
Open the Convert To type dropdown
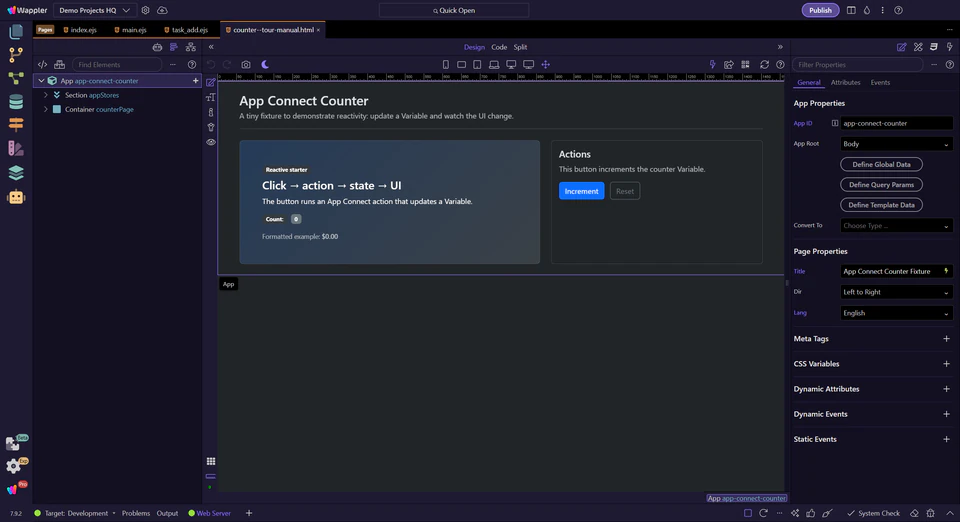pyautogui.click(x=896, y=226)
